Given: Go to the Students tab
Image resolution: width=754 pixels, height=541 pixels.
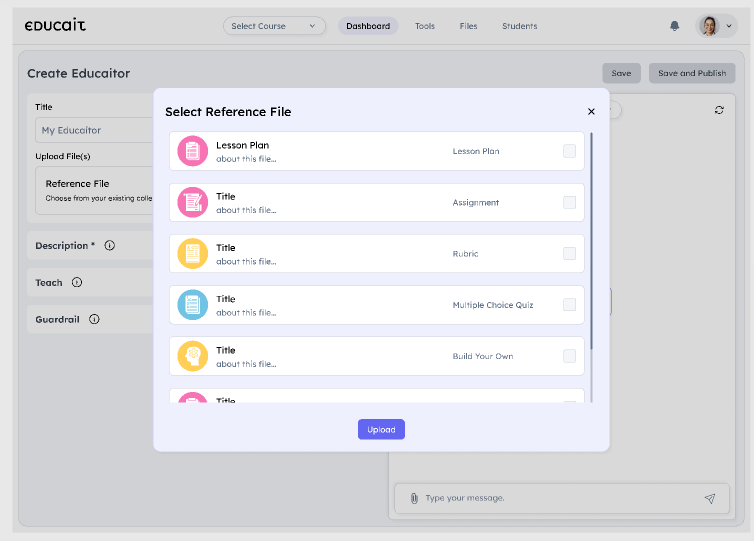Looking at the screenshot, I should pos(519,26).
